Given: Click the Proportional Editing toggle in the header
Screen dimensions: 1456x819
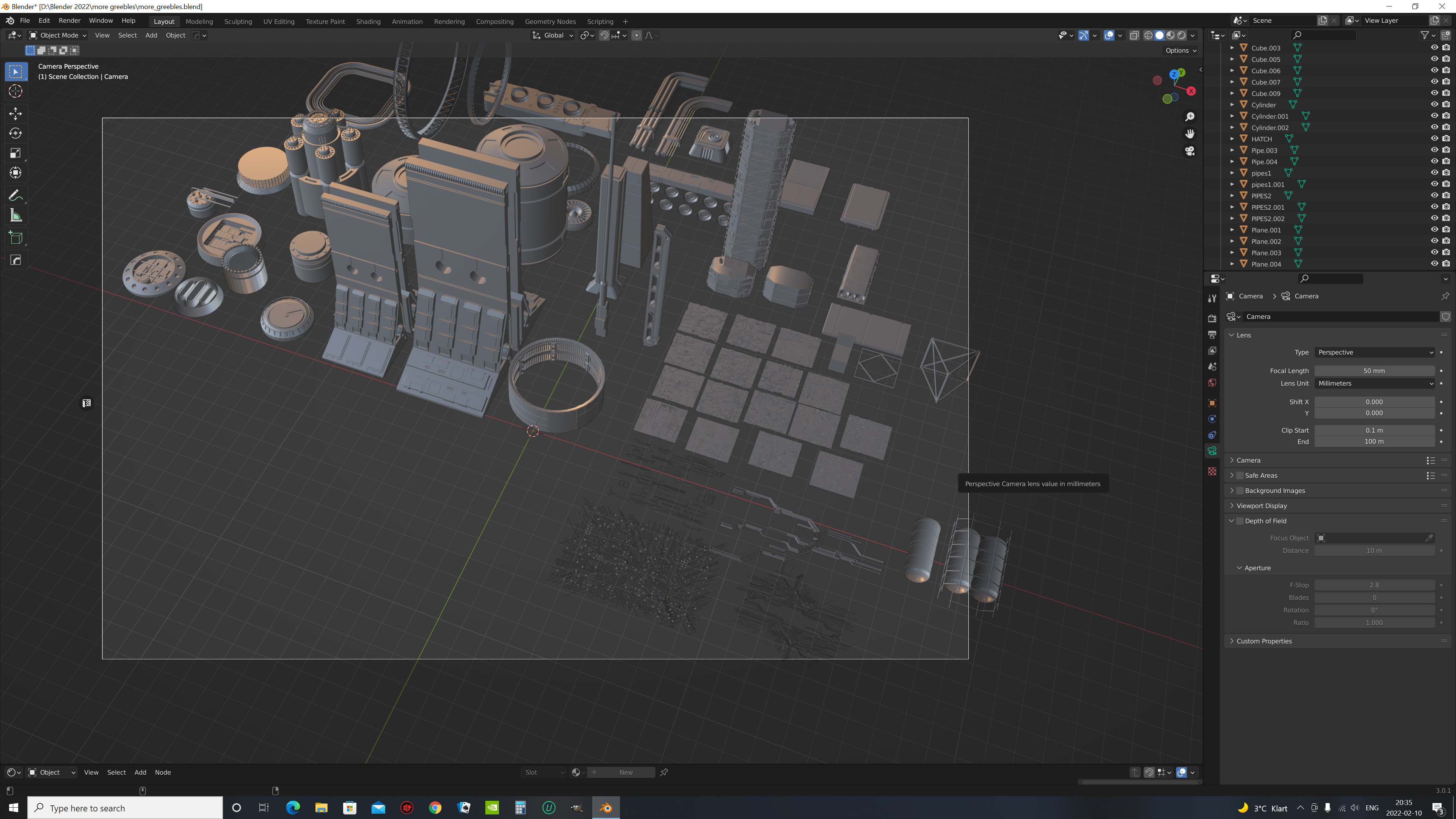Looking at the screenshot, I should 637,35.
